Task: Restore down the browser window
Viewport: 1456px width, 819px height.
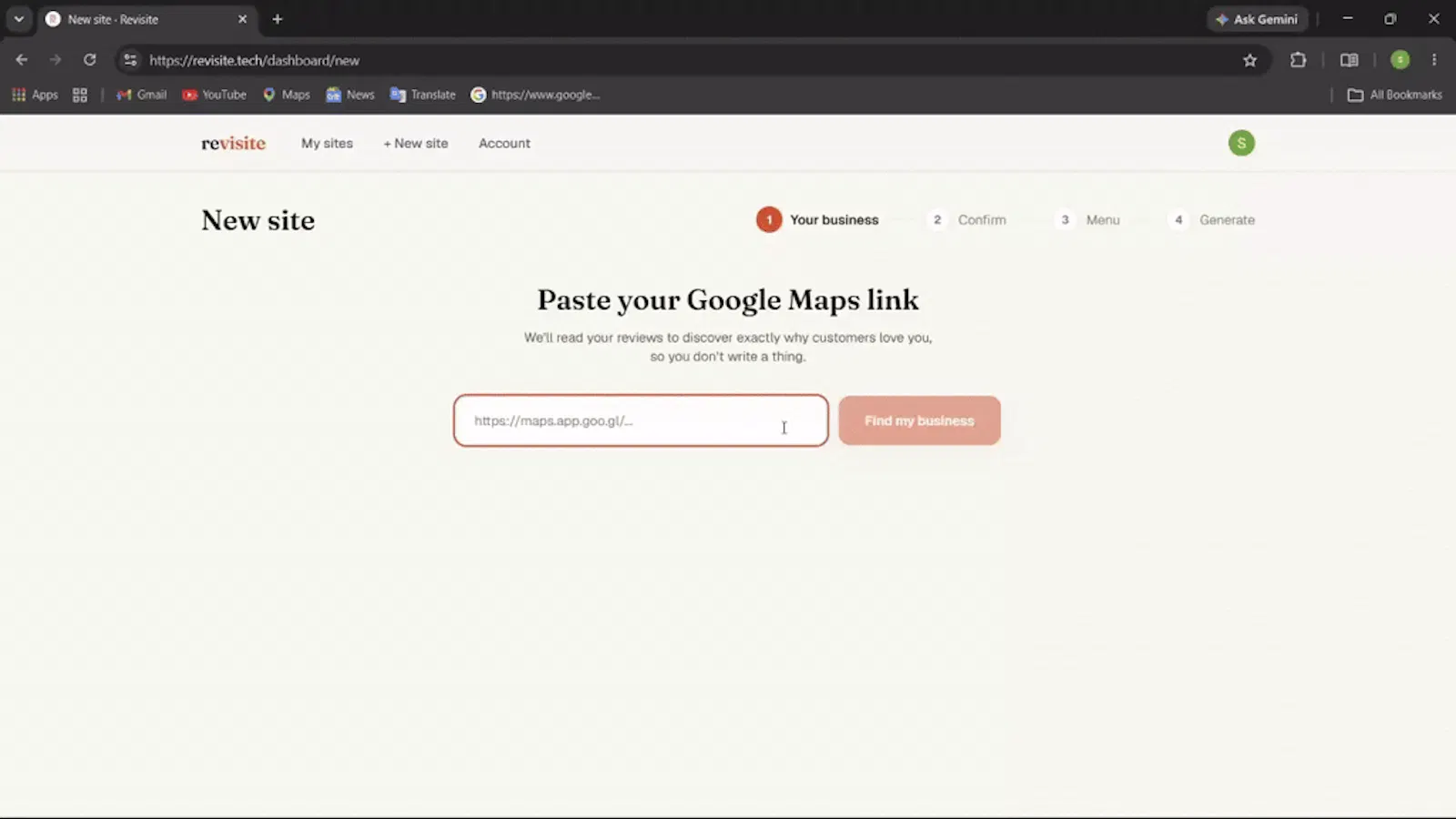Action: pyautogui.click(x=1390, y=18)
